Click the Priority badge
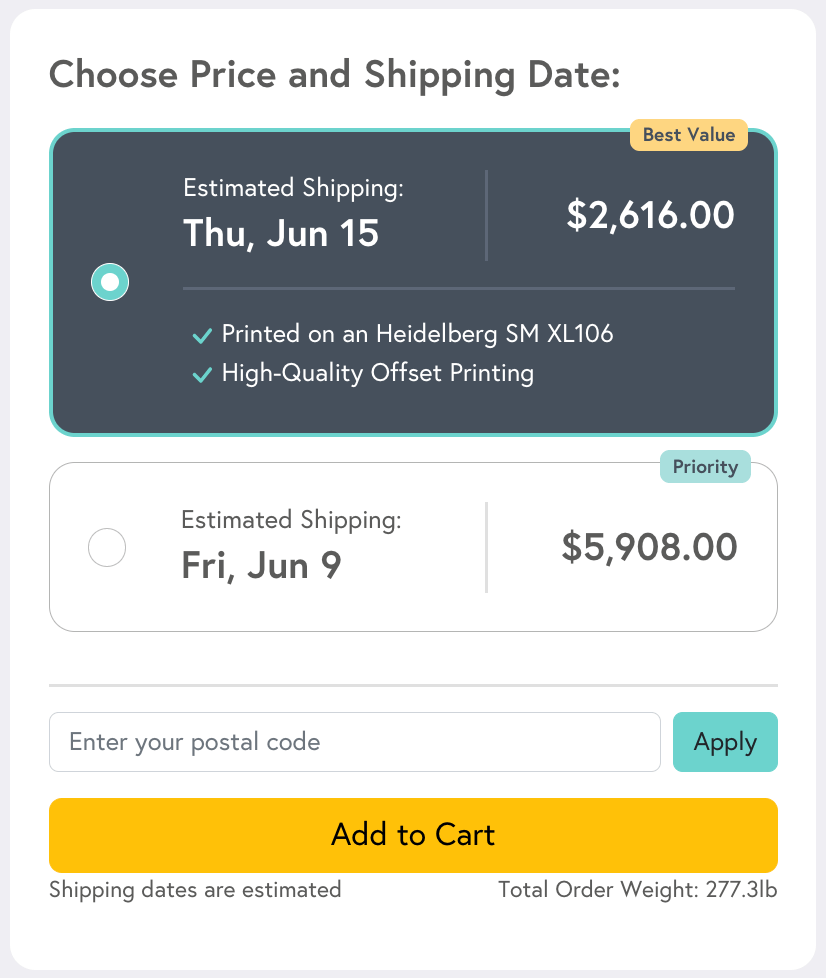The height and width of the screenshot is (978, 826). coord(705,467)
